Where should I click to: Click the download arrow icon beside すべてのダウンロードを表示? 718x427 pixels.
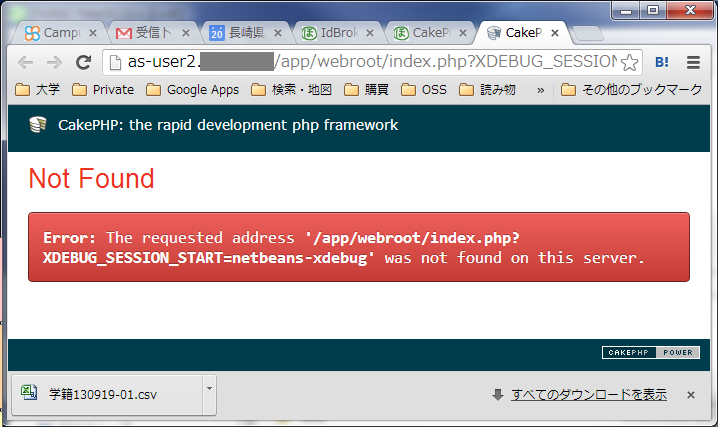(498, 395)
